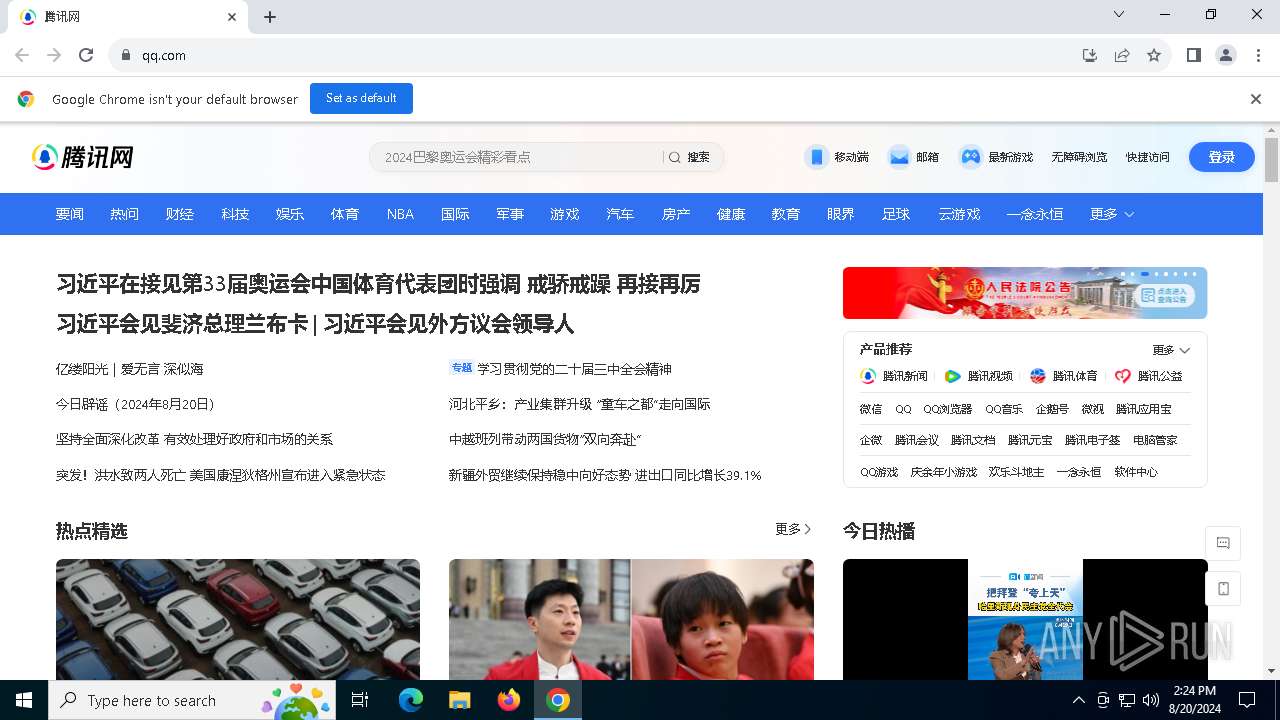
Task: Expand 更多 in navigation bar
Action: [1112, 214]
